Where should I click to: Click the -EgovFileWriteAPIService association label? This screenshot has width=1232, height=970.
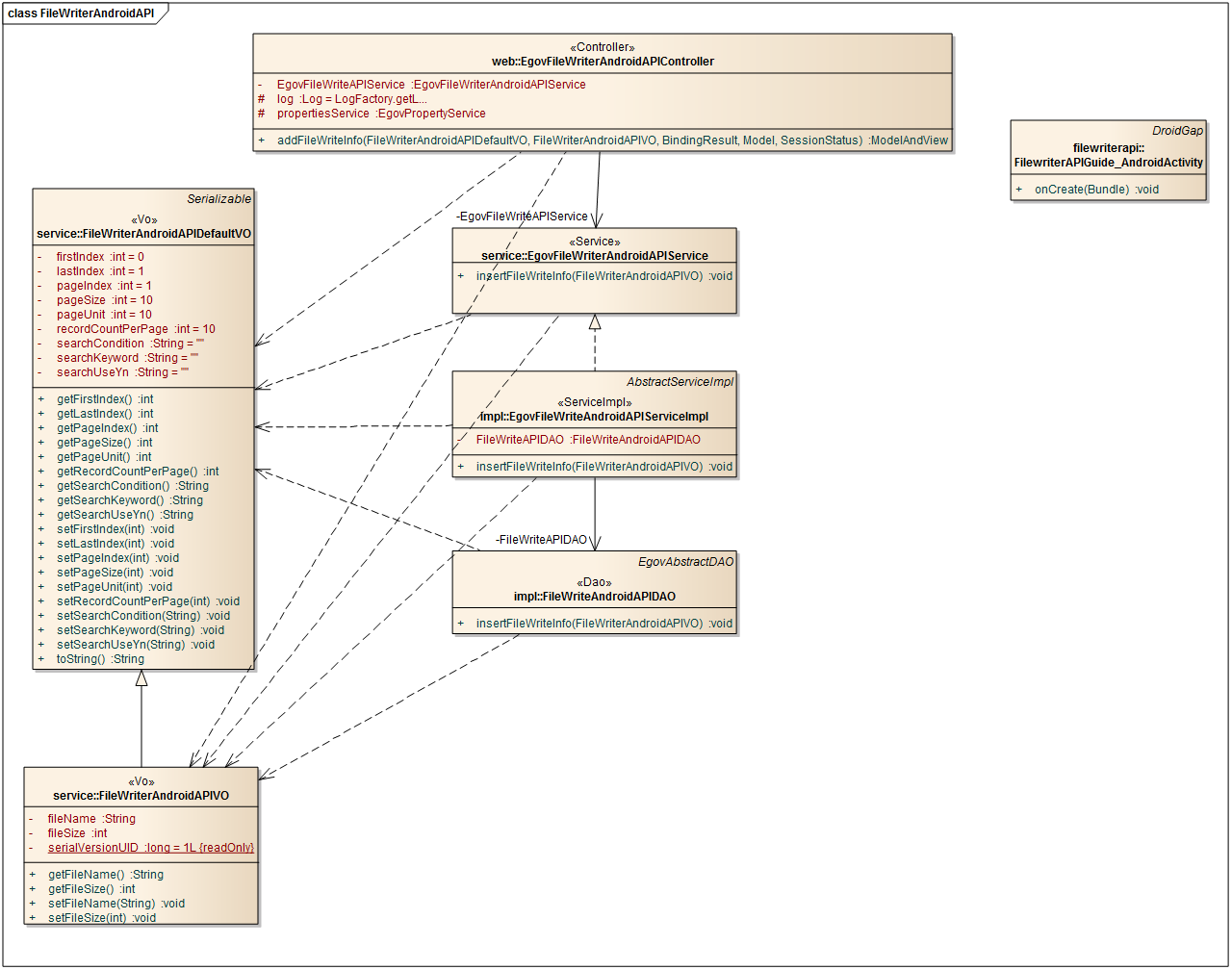pyautogui.click(x=522, y=217)
